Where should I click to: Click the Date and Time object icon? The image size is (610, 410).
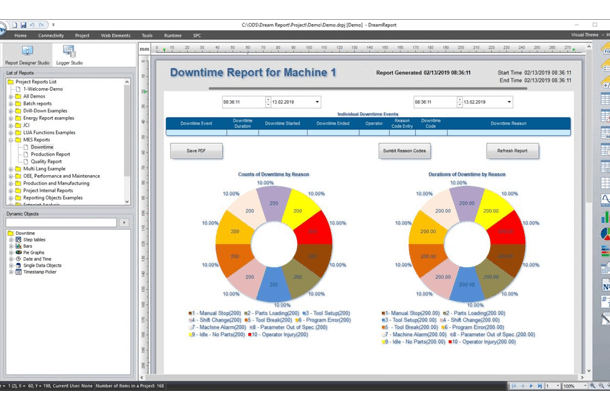(x=18, y=259)
